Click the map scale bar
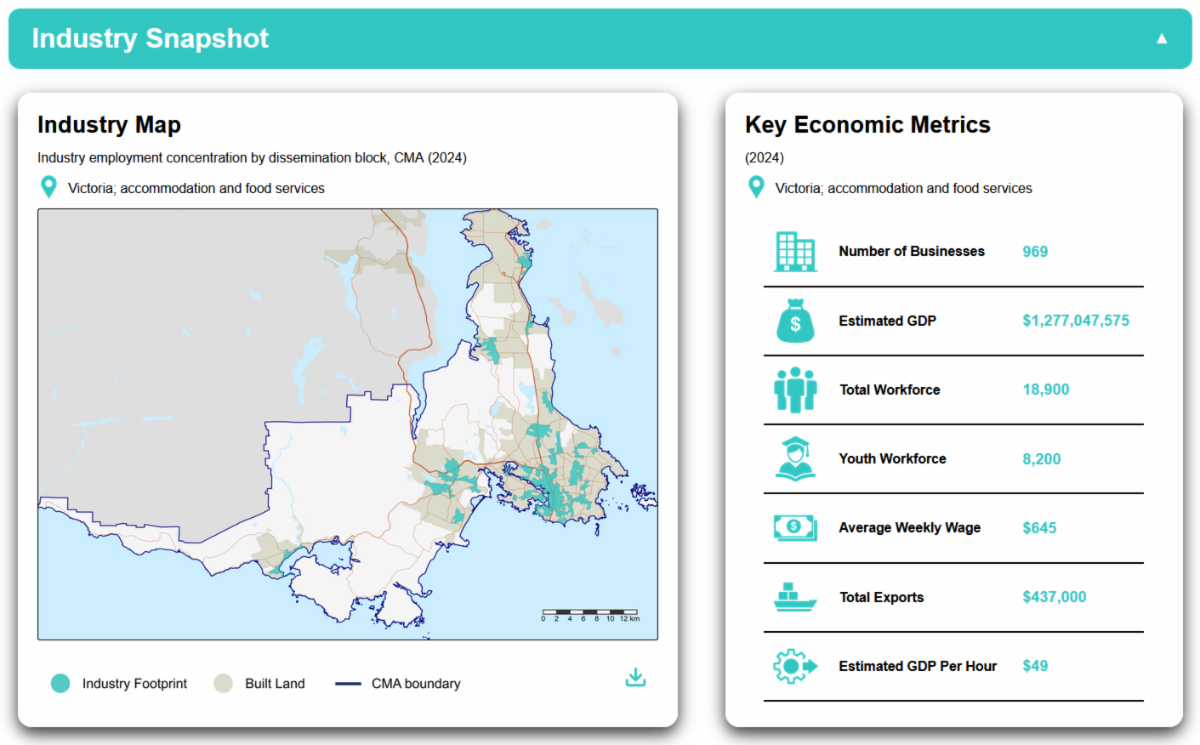This screenshot has height=745, width=1200. (x=590, y=611)
